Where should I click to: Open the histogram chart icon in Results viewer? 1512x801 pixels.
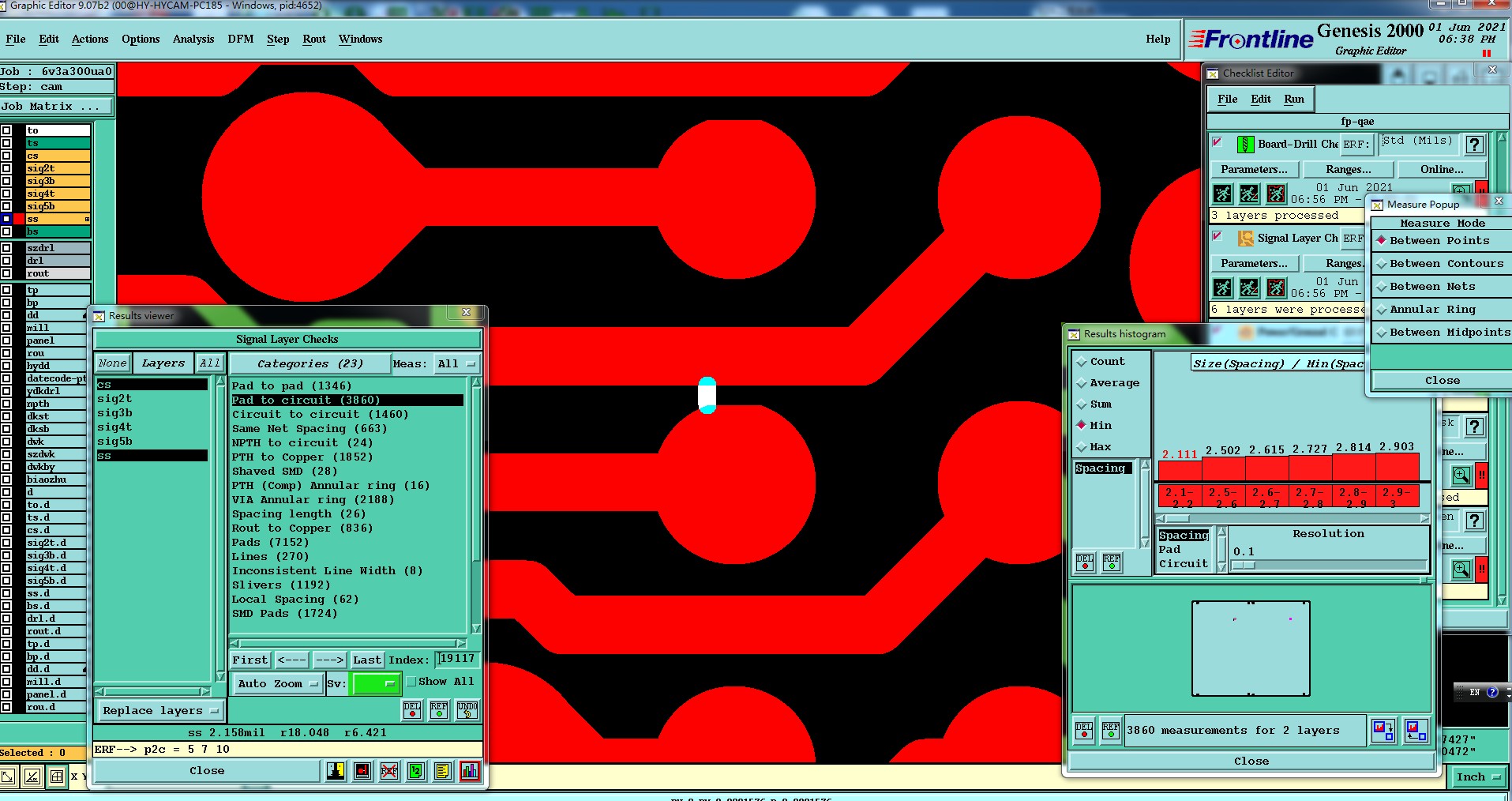click(x=470, y=770)
